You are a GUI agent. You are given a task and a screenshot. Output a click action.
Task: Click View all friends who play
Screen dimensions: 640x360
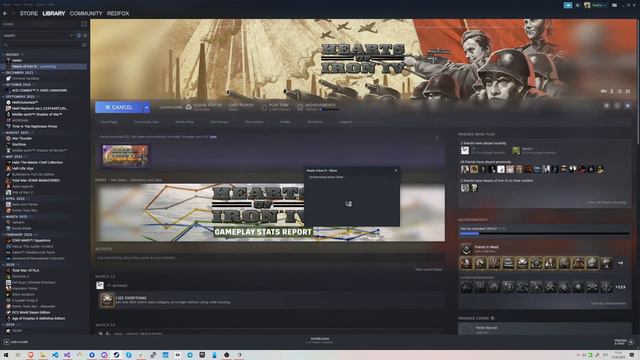[x=607, y=202]
